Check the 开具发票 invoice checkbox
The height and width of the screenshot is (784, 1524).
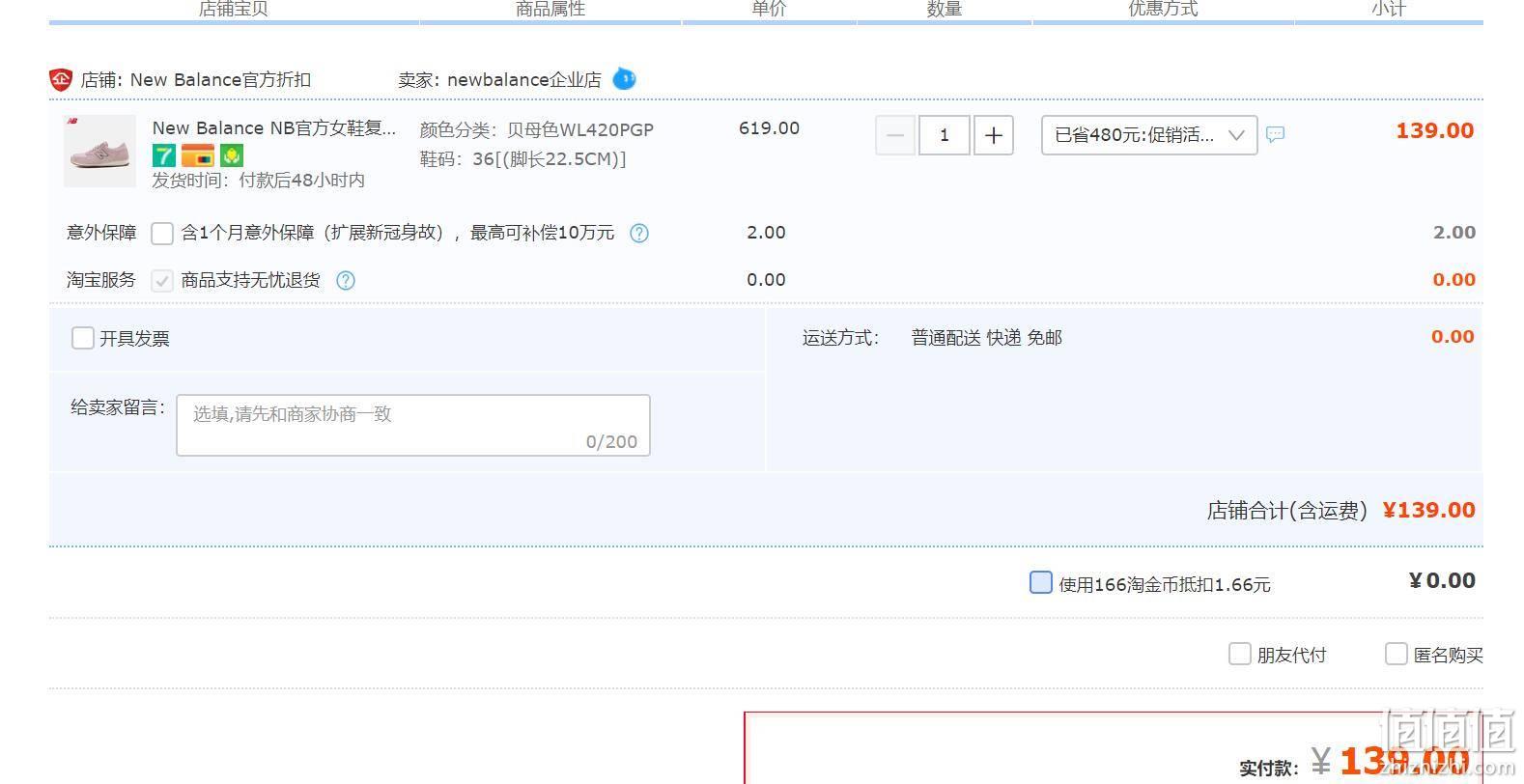83,338
